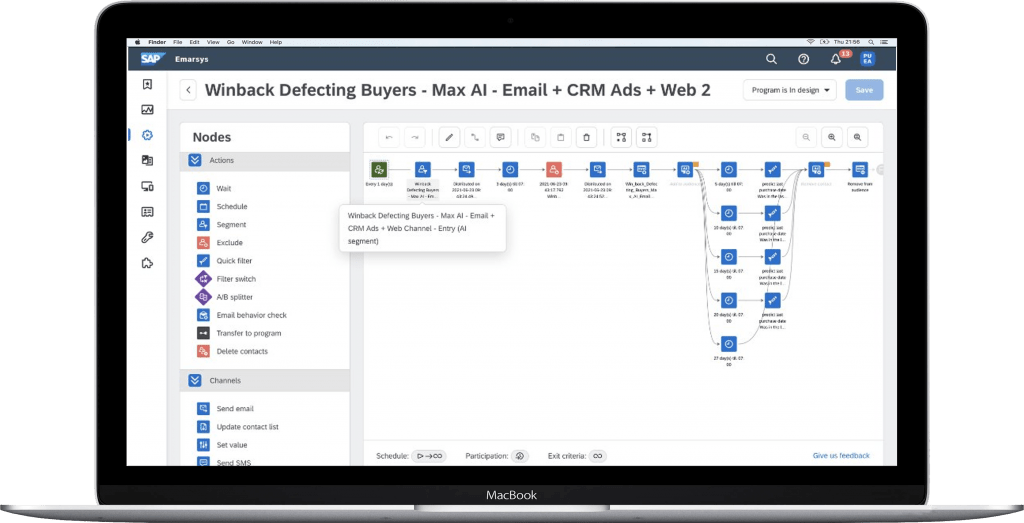Click the trash delete icon in toolbar
The image size is (1024, 523).
click(587, 137)
